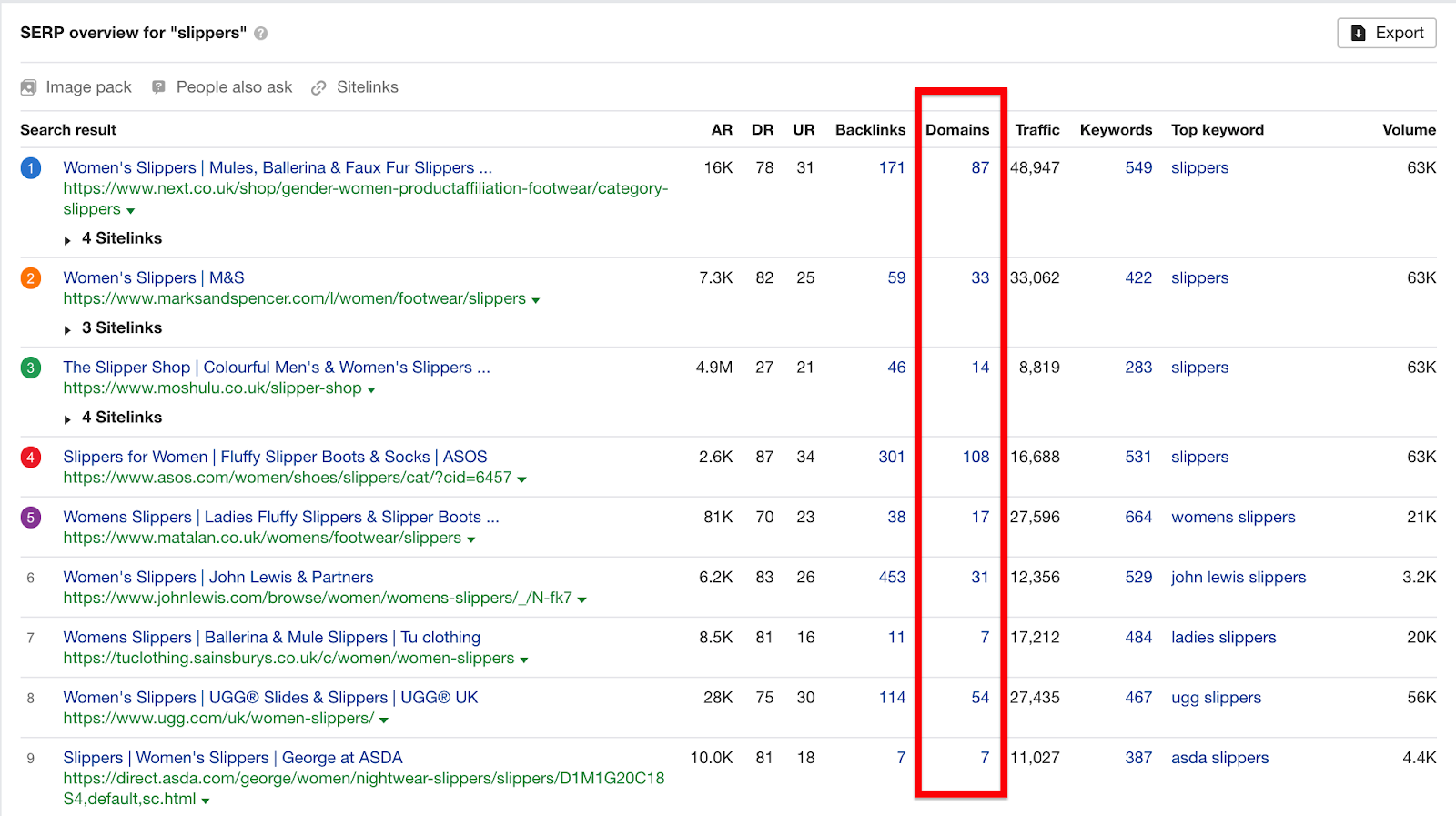Click the moshulu.co.uk/slipper-shop green URL

click(212, 388)
